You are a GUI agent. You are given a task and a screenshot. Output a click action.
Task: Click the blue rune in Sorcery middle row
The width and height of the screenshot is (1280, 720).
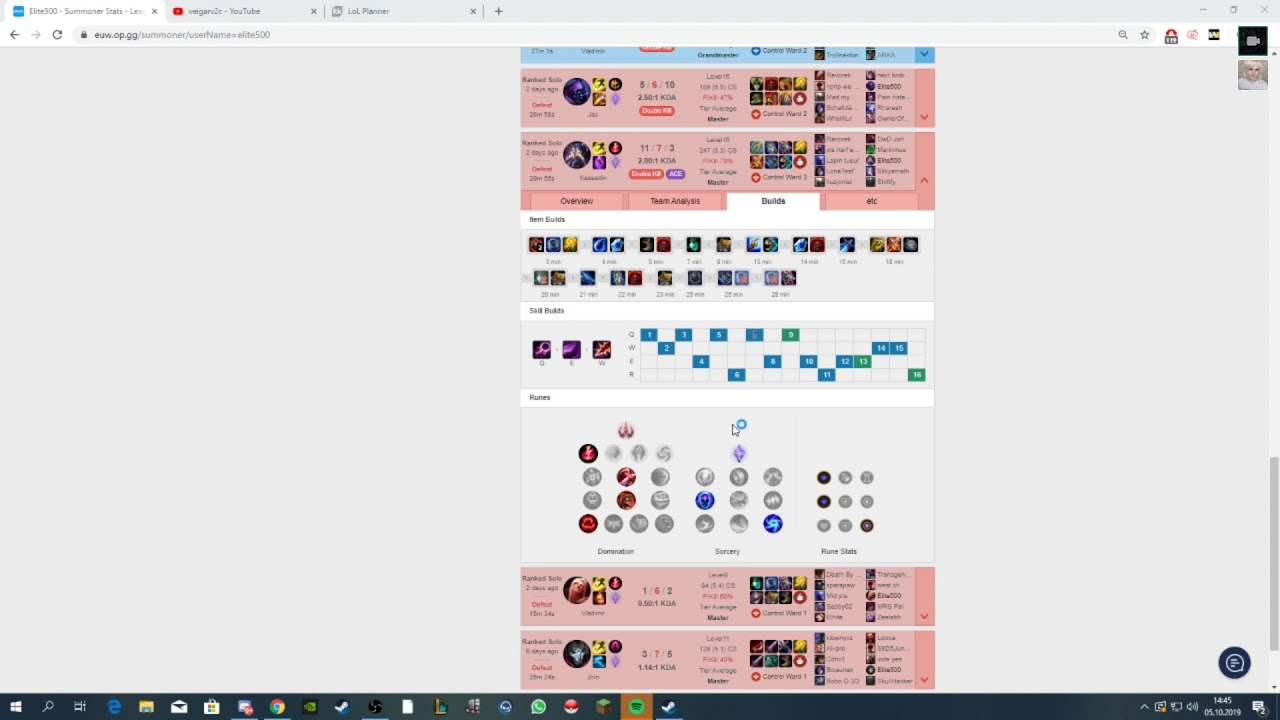click(705, 501)
